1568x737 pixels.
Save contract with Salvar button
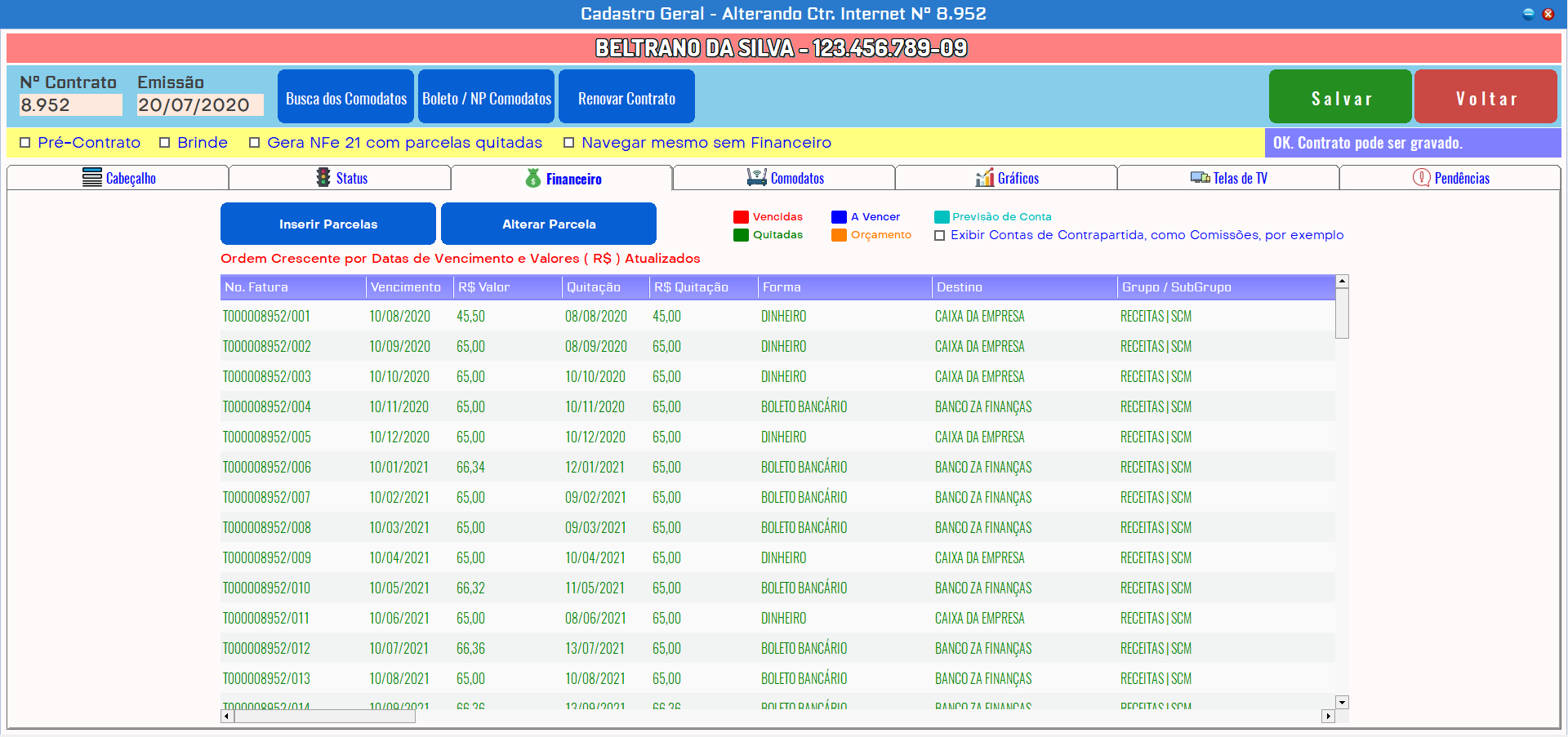(1341, 97)
